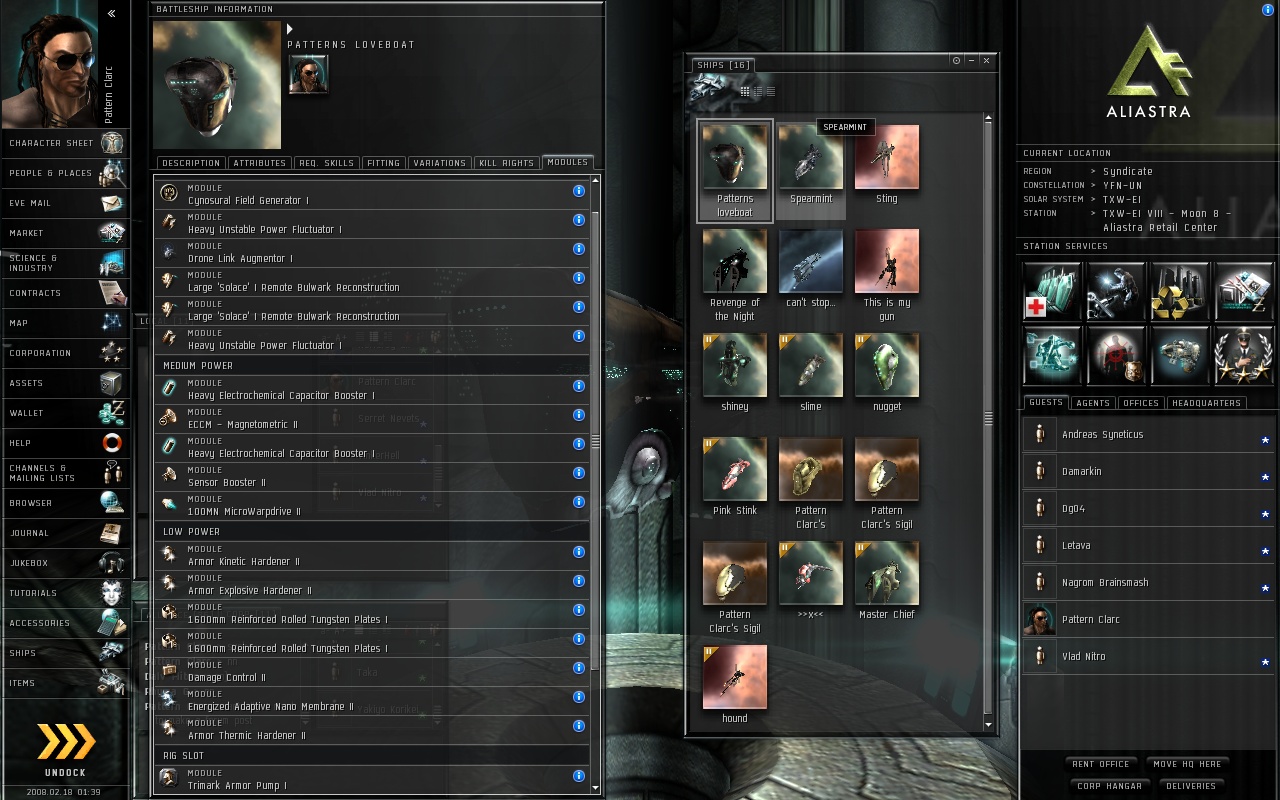Click the Rent Office button
The image size is (1280, 800).
(x=1100, y=764)
